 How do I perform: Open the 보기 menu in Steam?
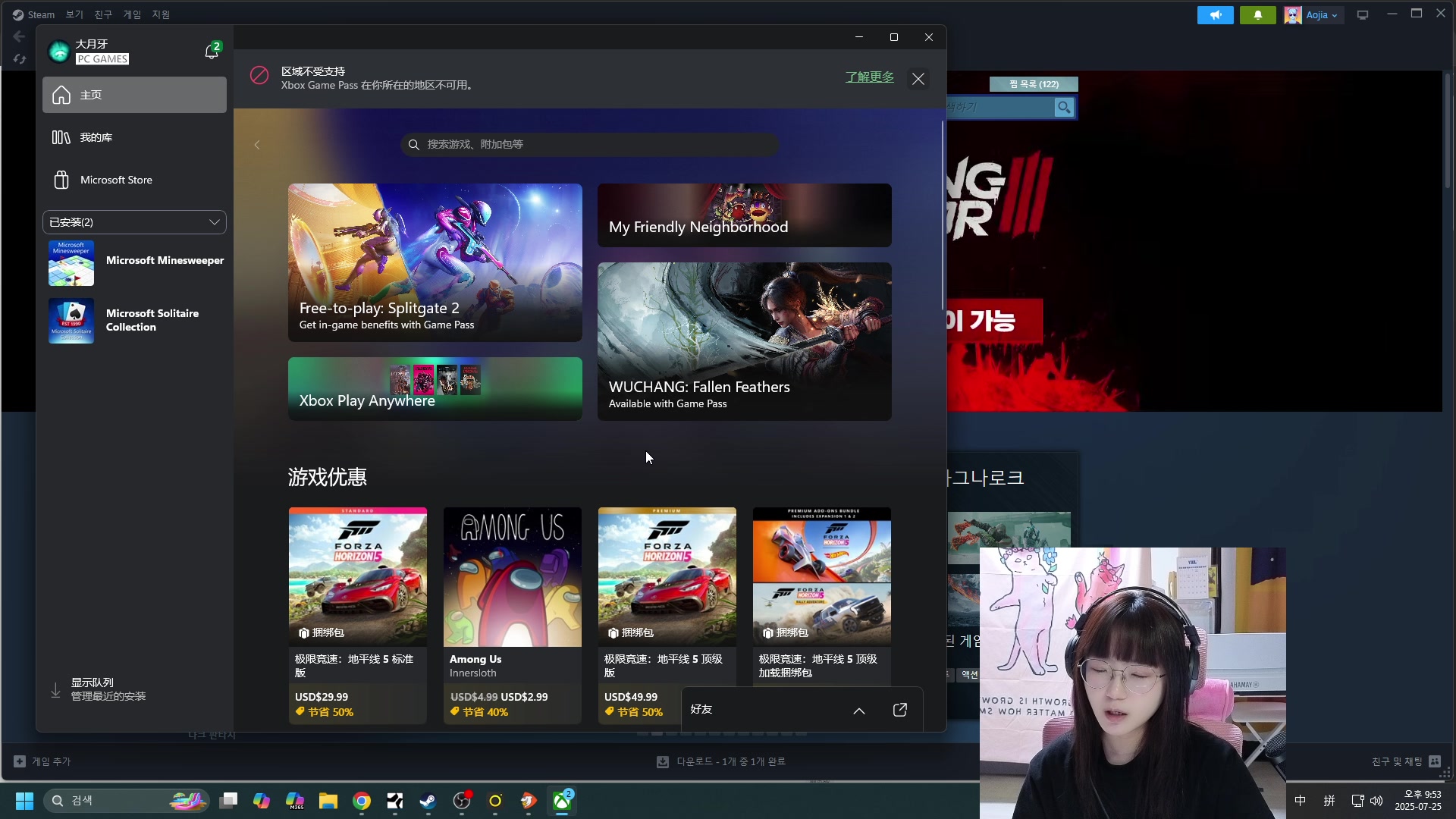pyautogui.click(x=74, y=14)
